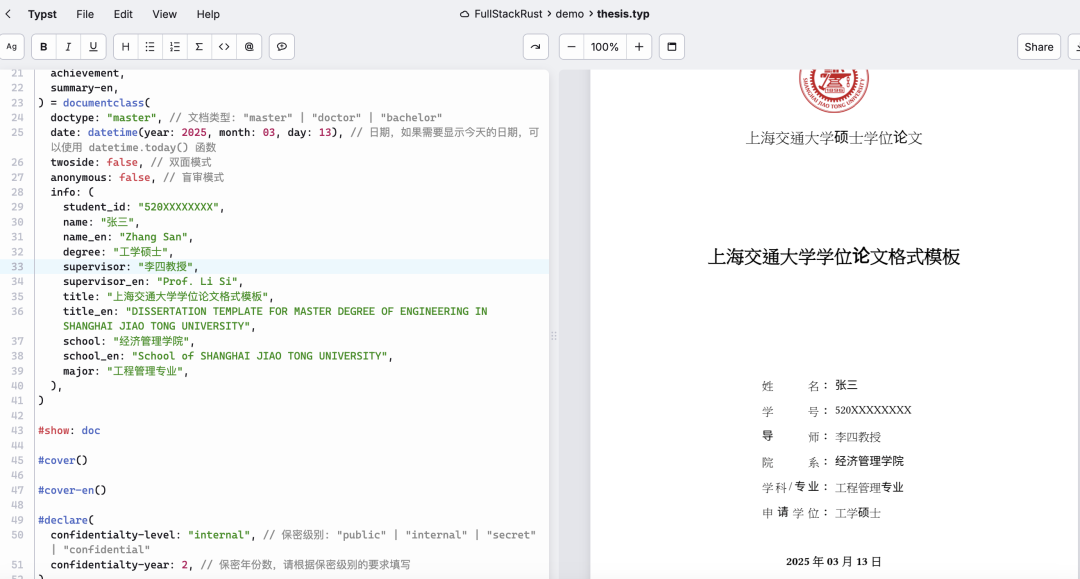Click the date 2025 年 03 月 13 日 in preview
This screenshot has width=1080, height=579.
(833, 562)
